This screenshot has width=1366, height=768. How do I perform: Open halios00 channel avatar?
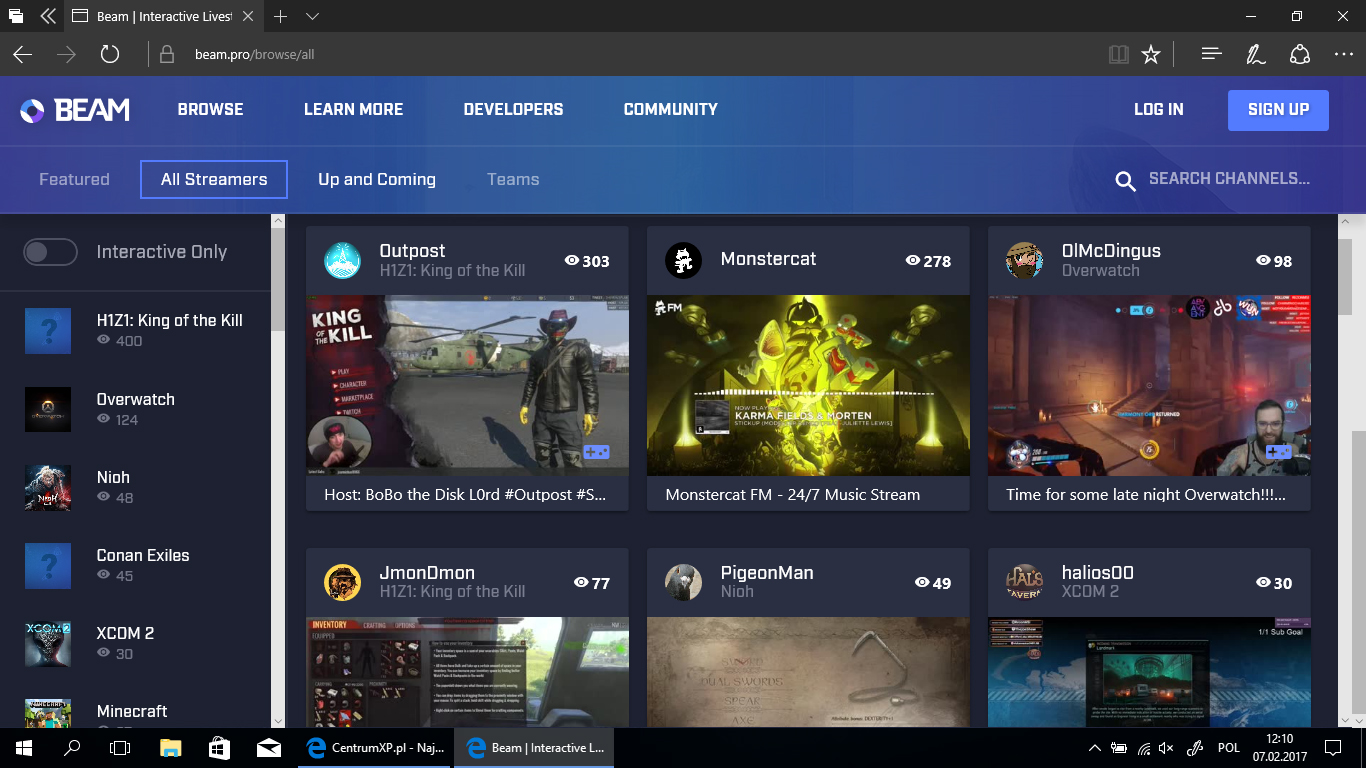tap(1025, 582)
